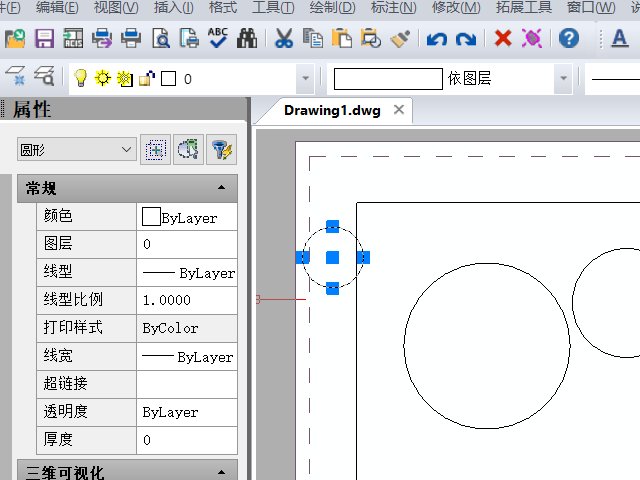
Task: Open the 拓展工具 menu
Action: (524, 7)
